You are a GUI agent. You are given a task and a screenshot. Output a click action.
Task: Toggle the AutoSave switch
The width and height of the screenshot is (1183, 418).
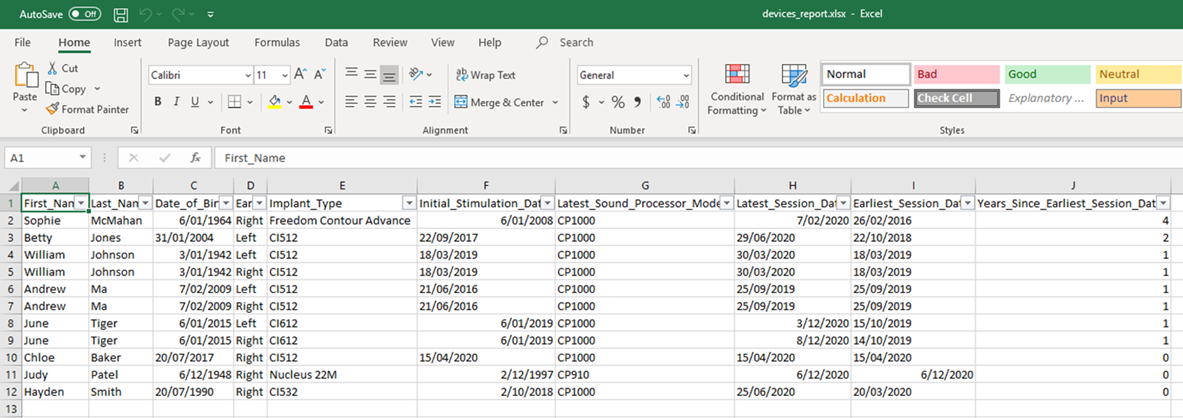tap(84, 15)
